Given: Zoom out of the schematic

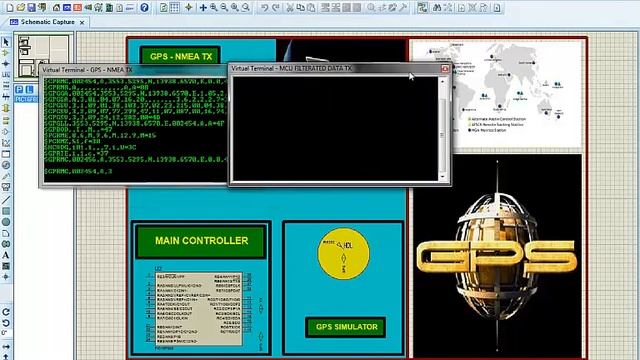Looking at the screenshot, I should 224,7.
